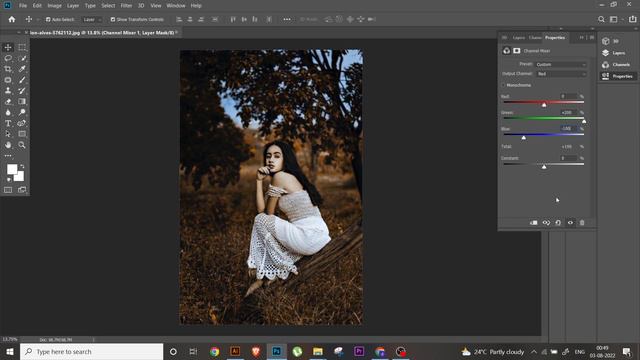Select the Eraser tool
This screenshot has width=640, height=360.
tap(8, 102)
